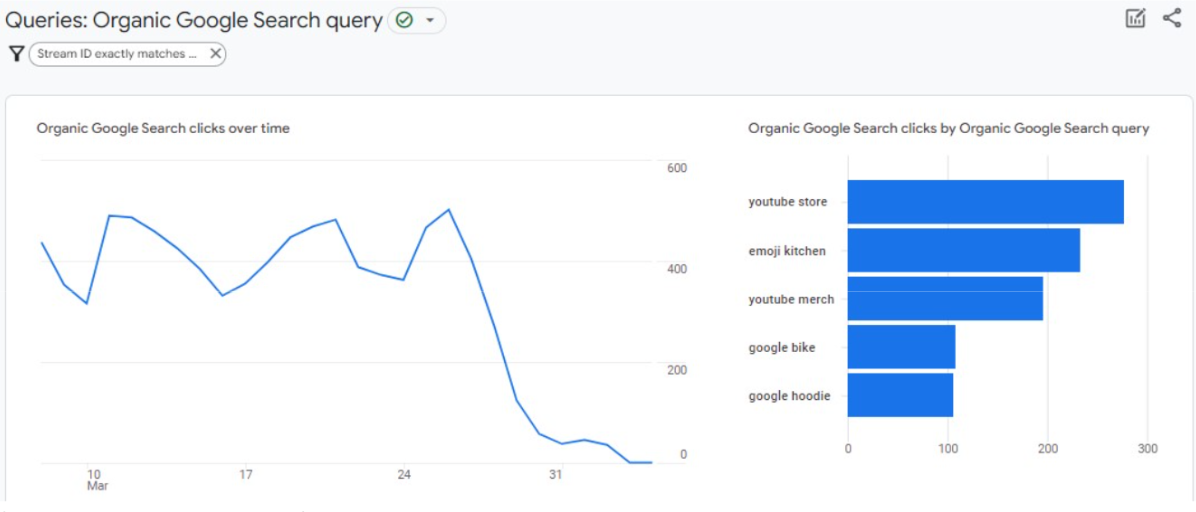
Task: Remove the Stream ID filter chip
Action: point(215,54)
